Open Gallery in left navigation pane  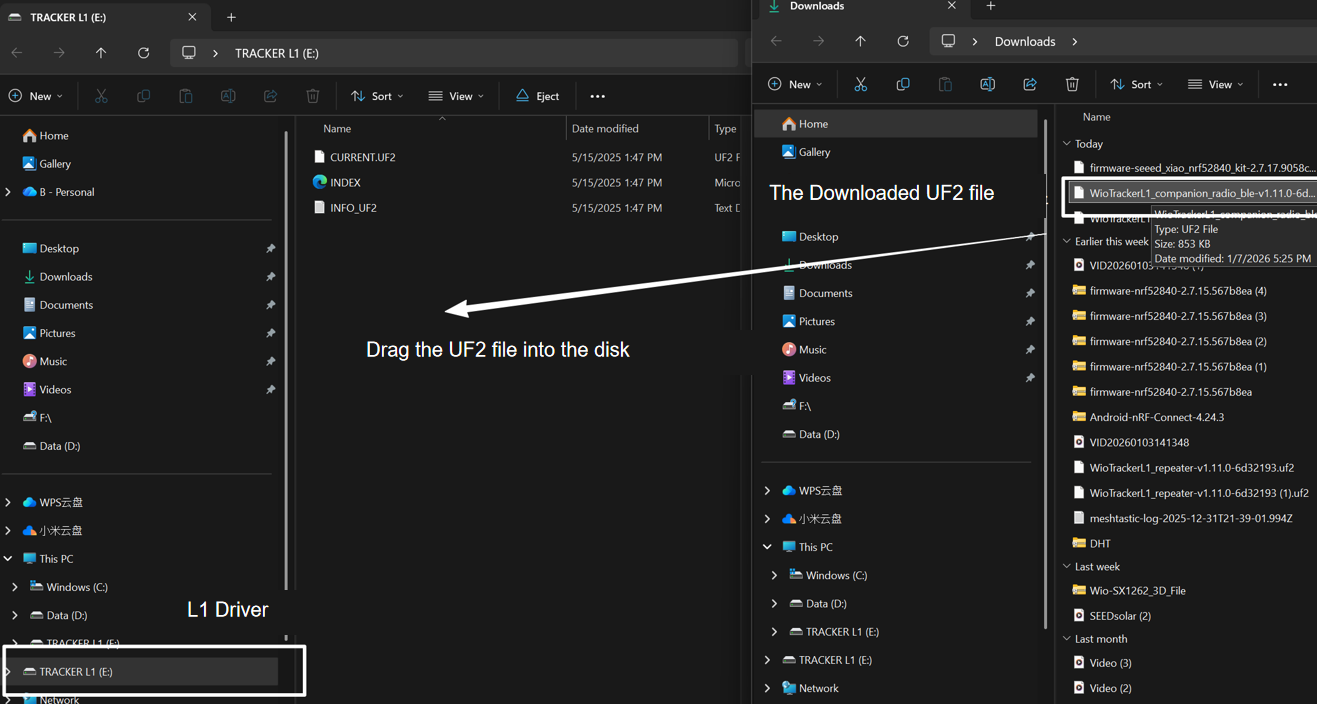pyautogui.click(x=54, y=163)
